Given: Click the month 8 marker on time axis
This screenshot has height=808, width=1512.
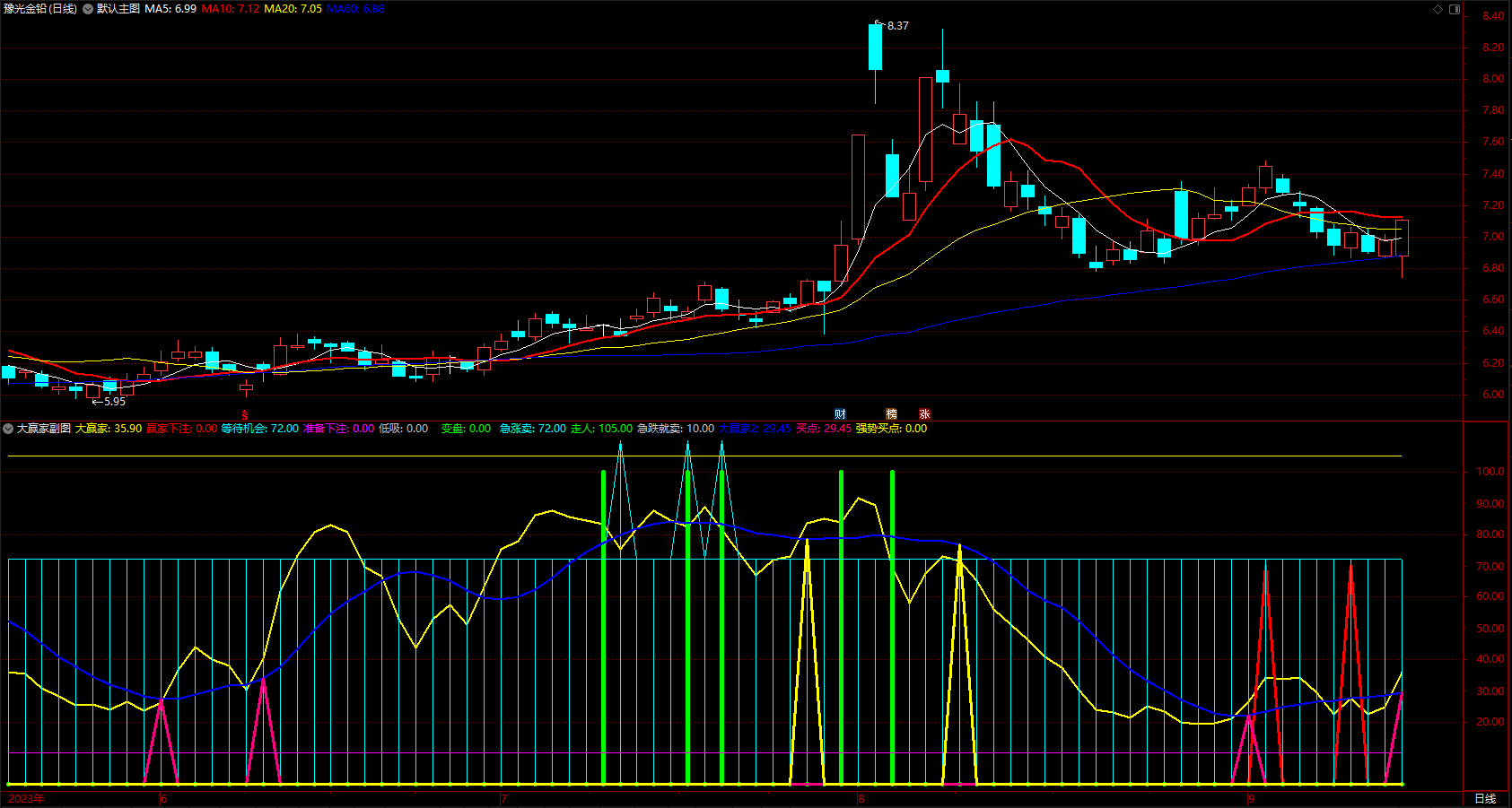Looking at the screenshot, I should (861, 798).
